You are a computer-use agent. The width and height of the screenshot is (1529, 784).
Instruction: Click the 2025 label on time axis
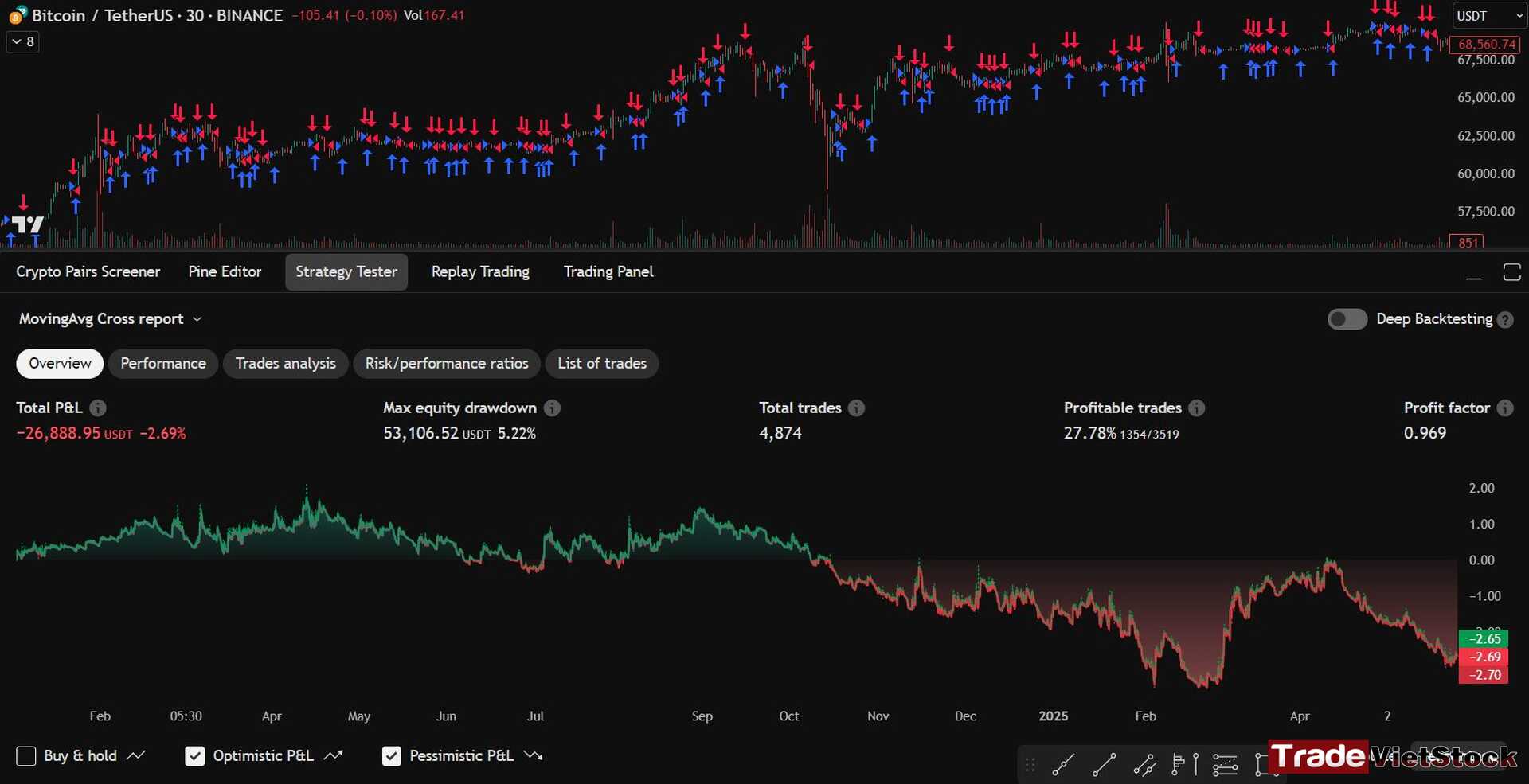(1053, 716)
